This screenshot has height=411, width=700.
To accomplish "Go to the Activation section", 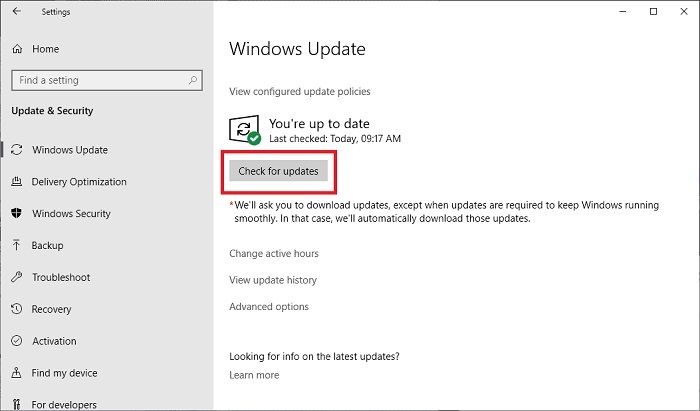I will (x=54, y=341).
